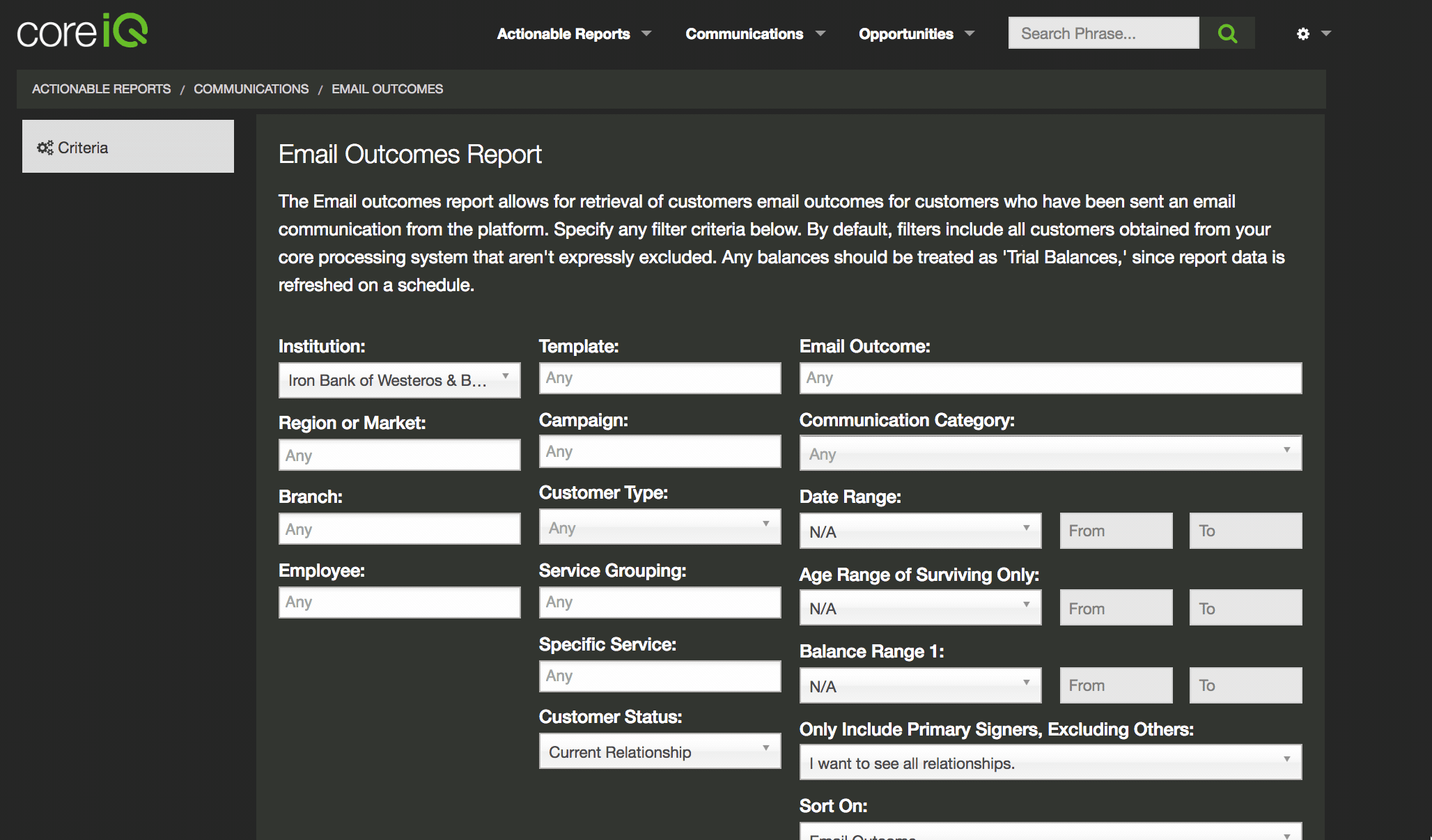Screen dimensions: 1432x840
Task: Click the Balance Range 1 From field
Action: click(1116, 685)
